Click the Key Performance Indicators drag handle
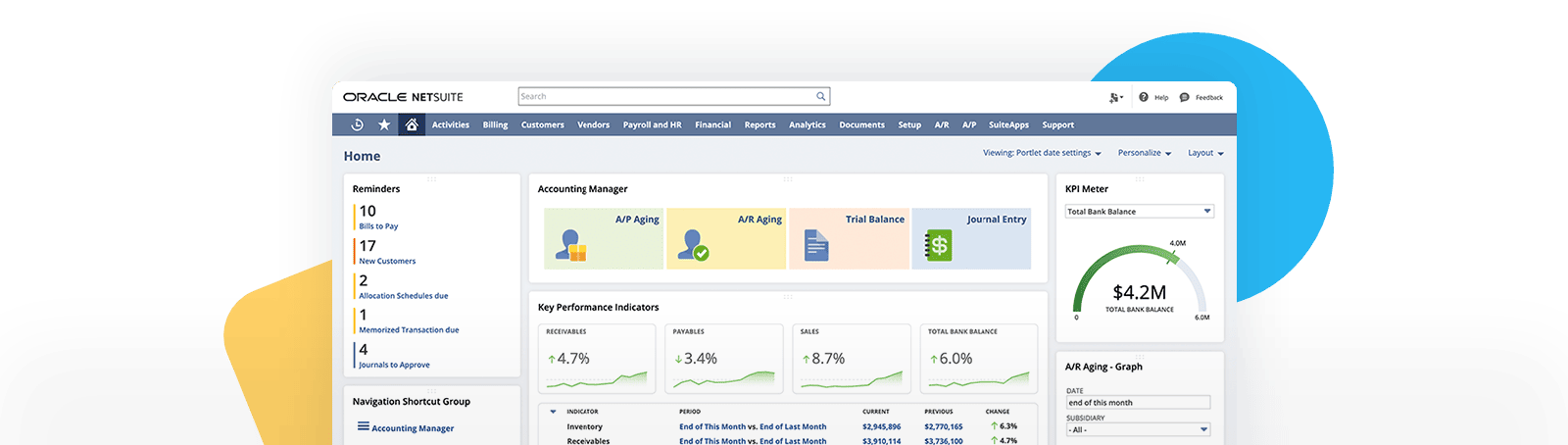 click(788, 297)
